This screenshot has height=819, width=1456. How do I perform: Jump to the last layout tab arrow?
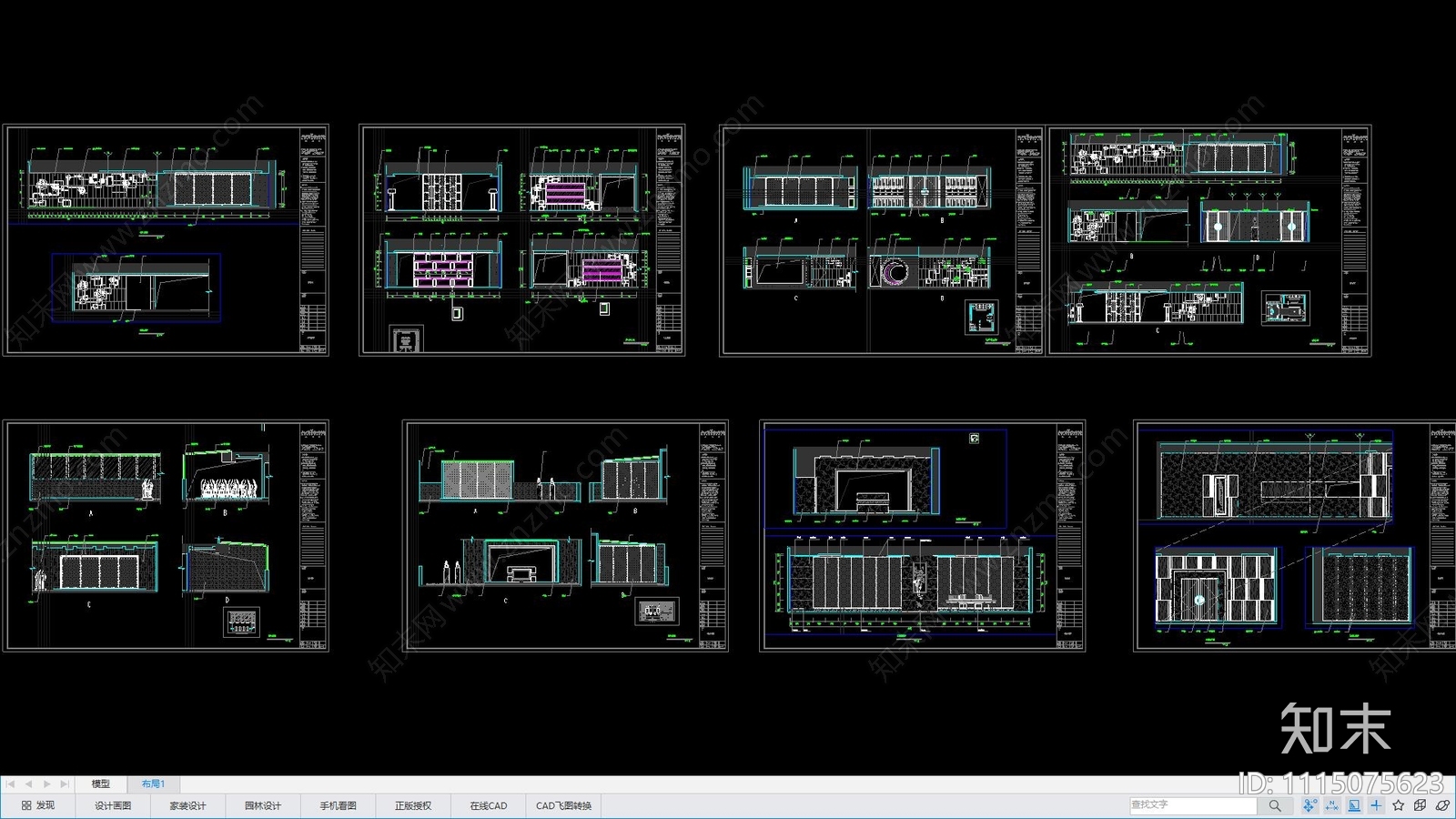[64, 784]
